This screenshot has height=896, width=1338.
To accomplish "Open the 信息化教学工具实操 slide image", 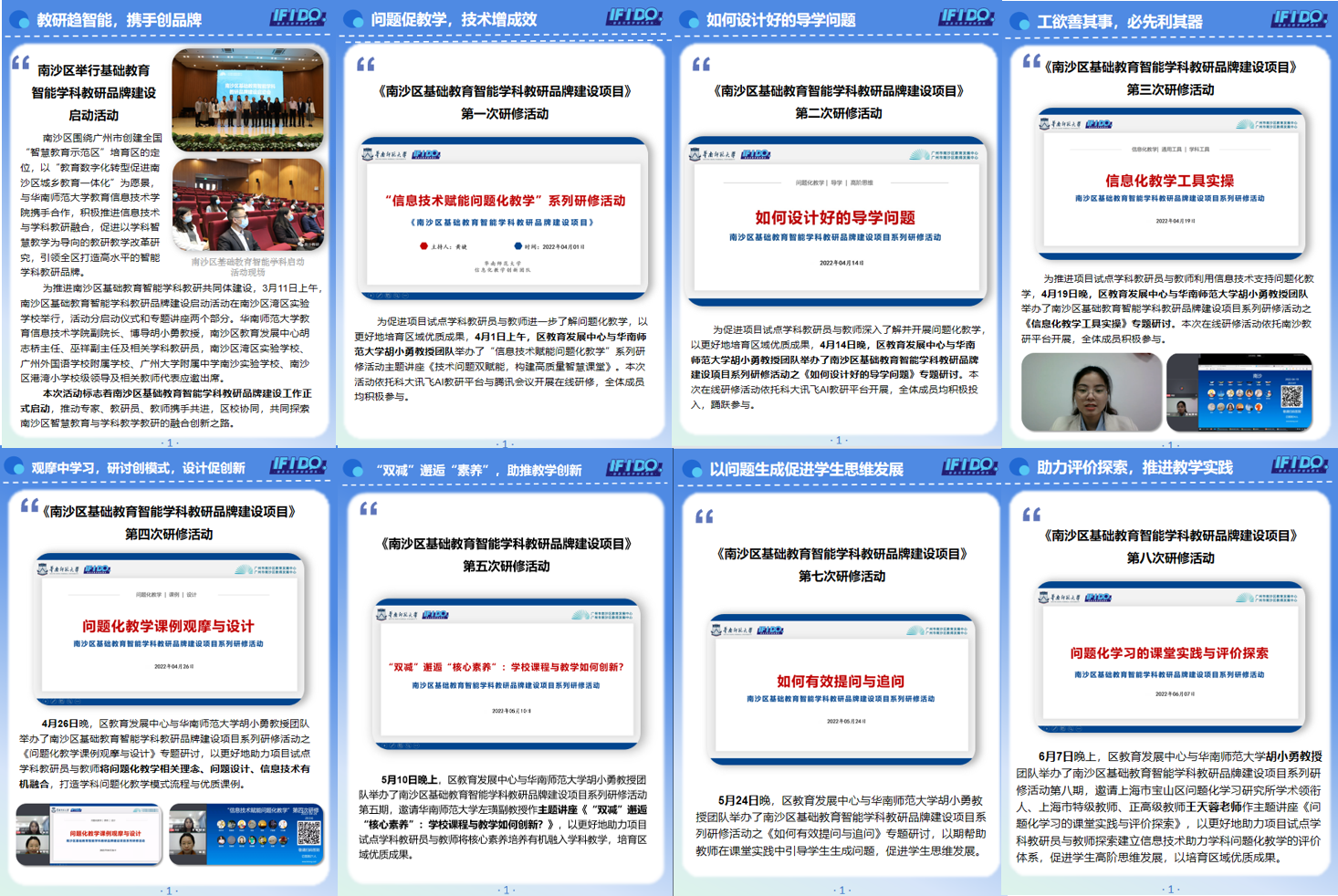I will 1170,183.
